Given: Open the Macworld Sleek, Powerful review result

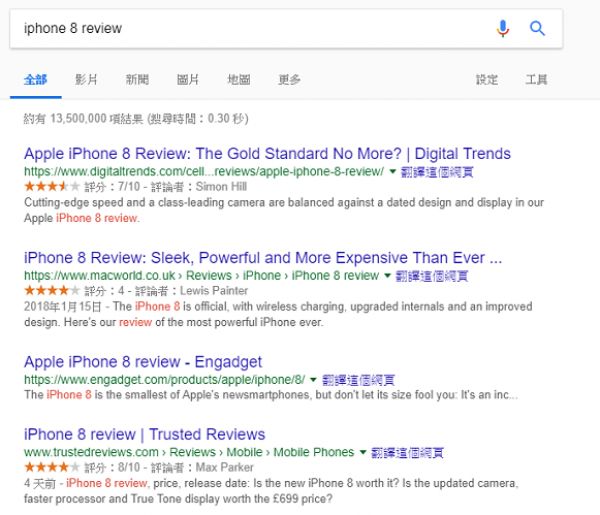Looking at the screenshot, I should click(263, 258).
